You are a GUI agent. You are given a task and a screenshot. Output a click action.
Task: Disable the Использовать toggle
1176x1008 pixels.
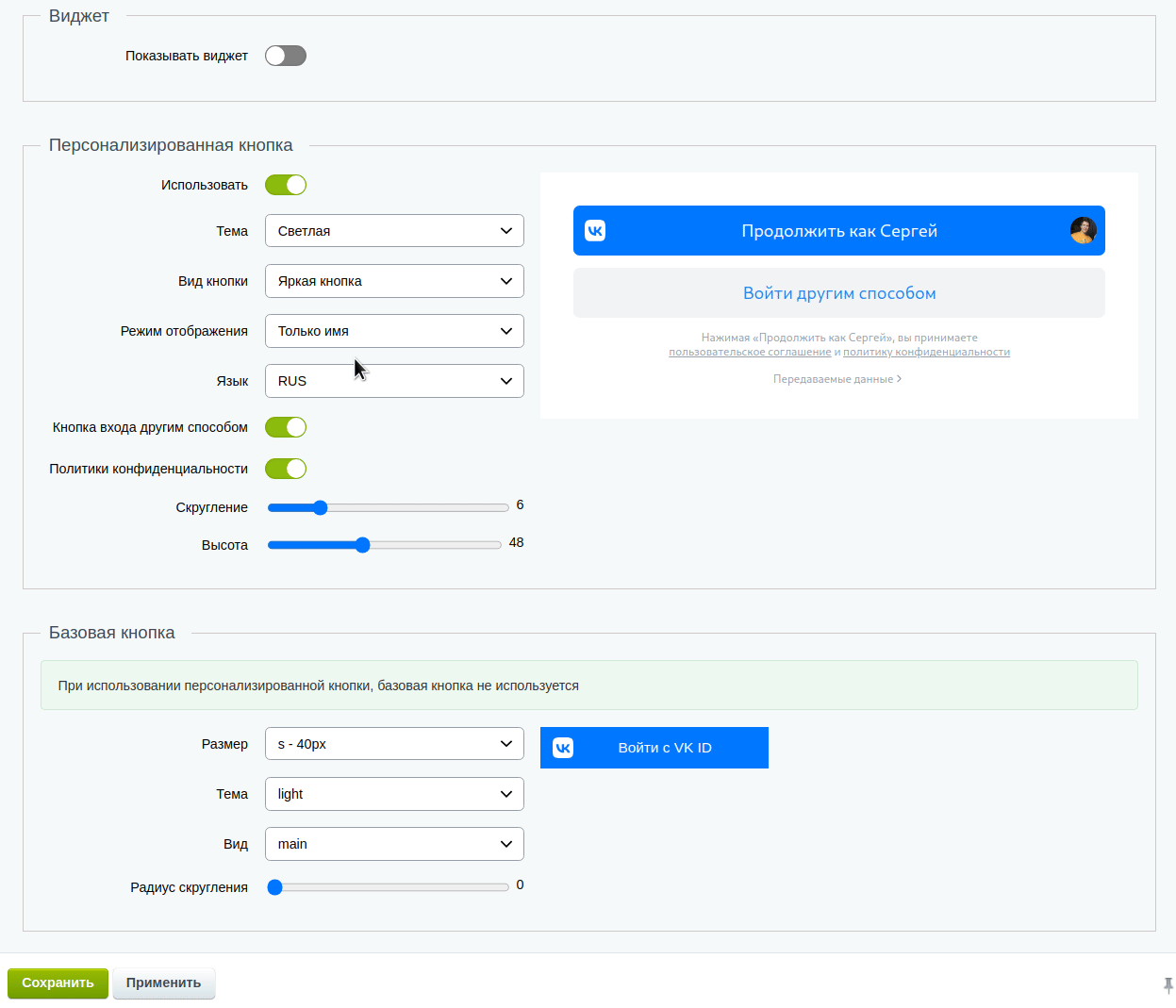(x=286, y=184)
